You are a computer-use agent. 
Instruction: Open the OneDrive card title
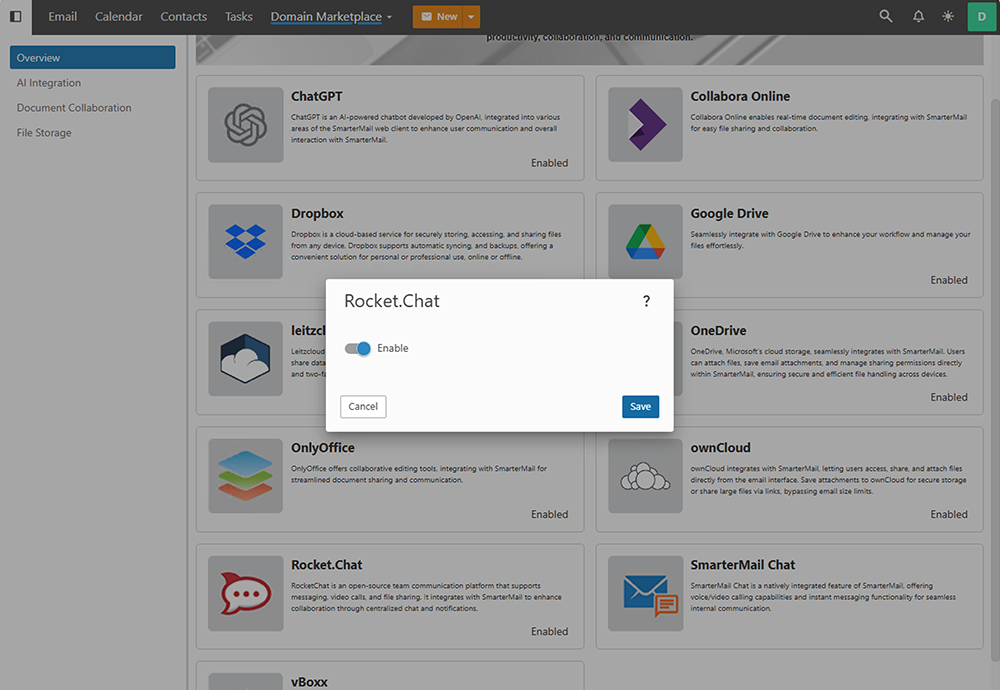(718, 330)
